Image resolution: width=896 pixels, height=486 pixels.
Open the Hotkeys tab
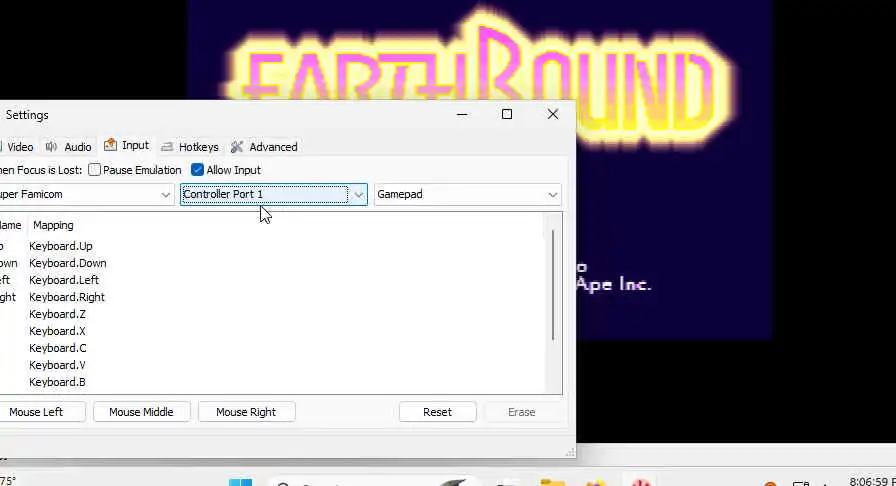click(190, 147)
